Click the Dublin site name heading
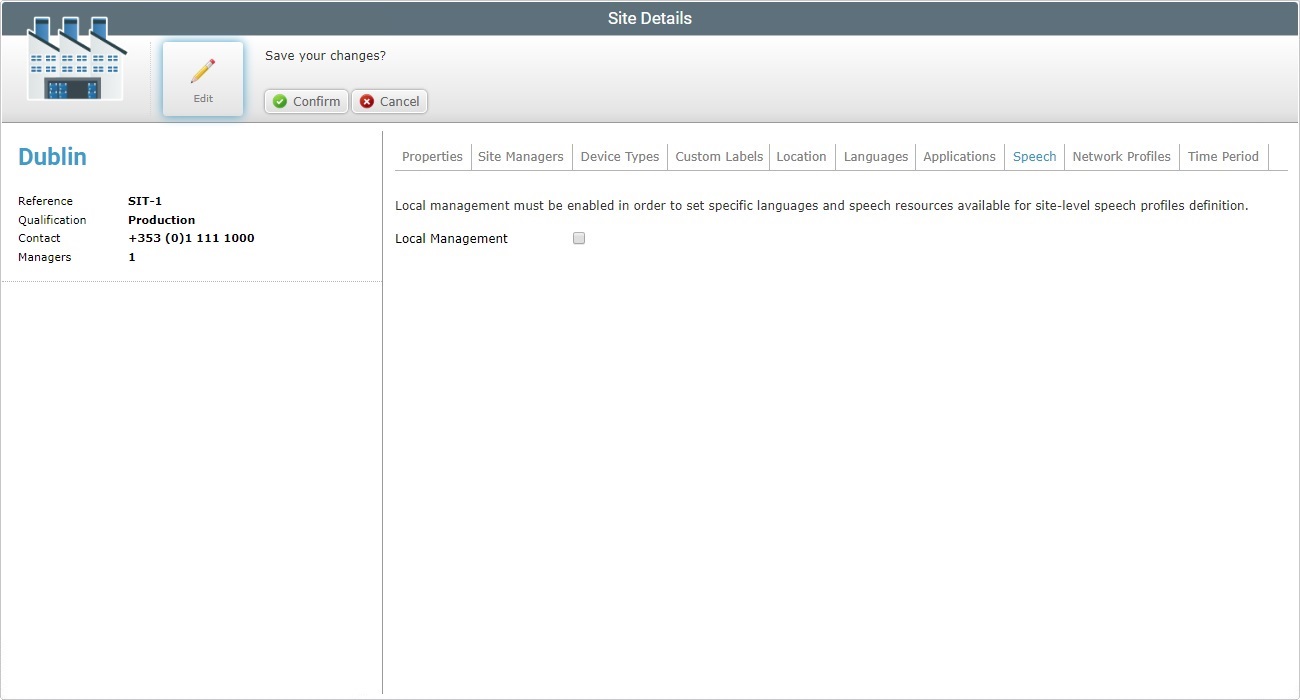1300x700 pixels. click(x=52, y=156)
